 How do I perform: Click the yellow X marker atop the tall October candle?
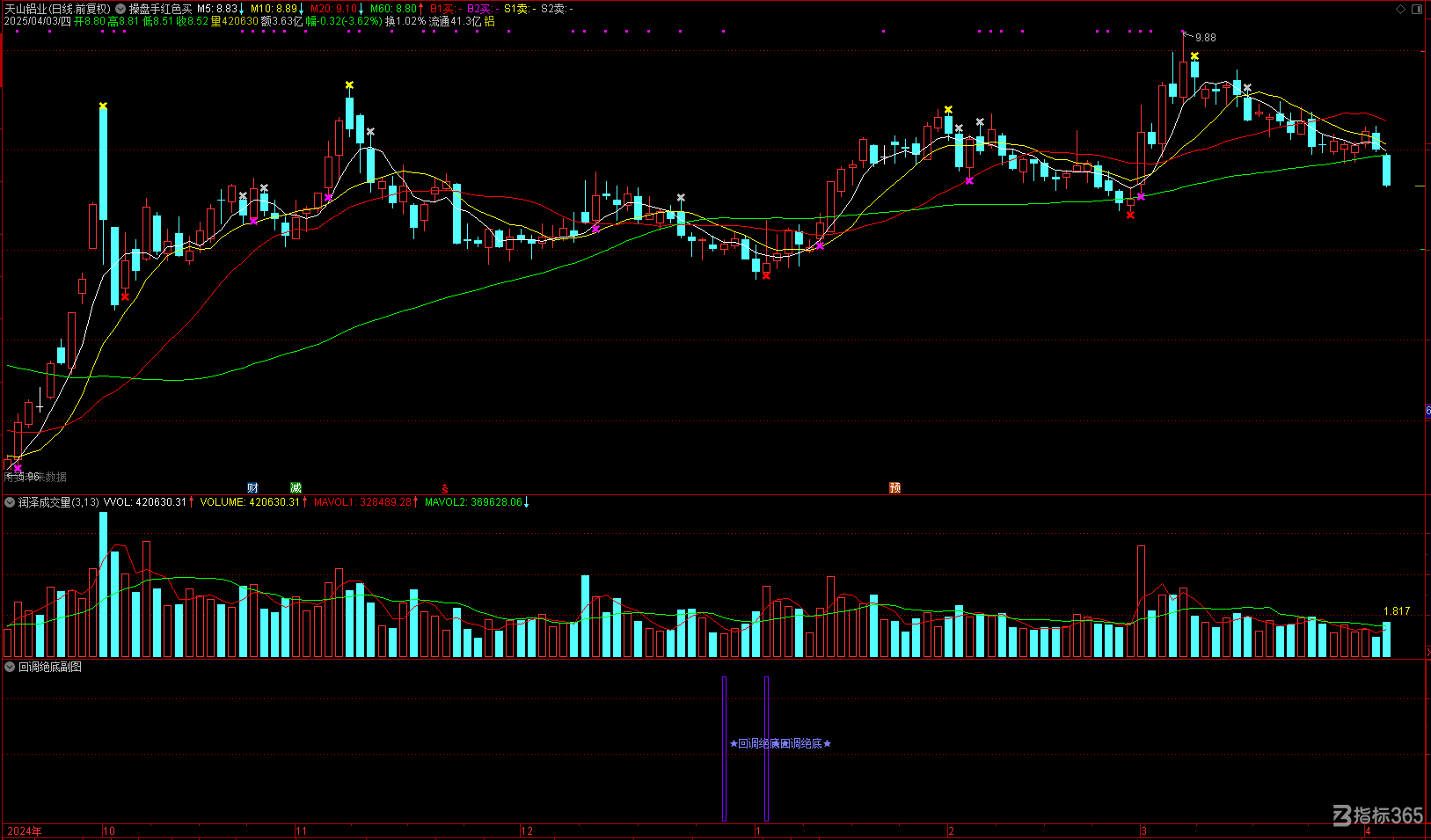103,106
